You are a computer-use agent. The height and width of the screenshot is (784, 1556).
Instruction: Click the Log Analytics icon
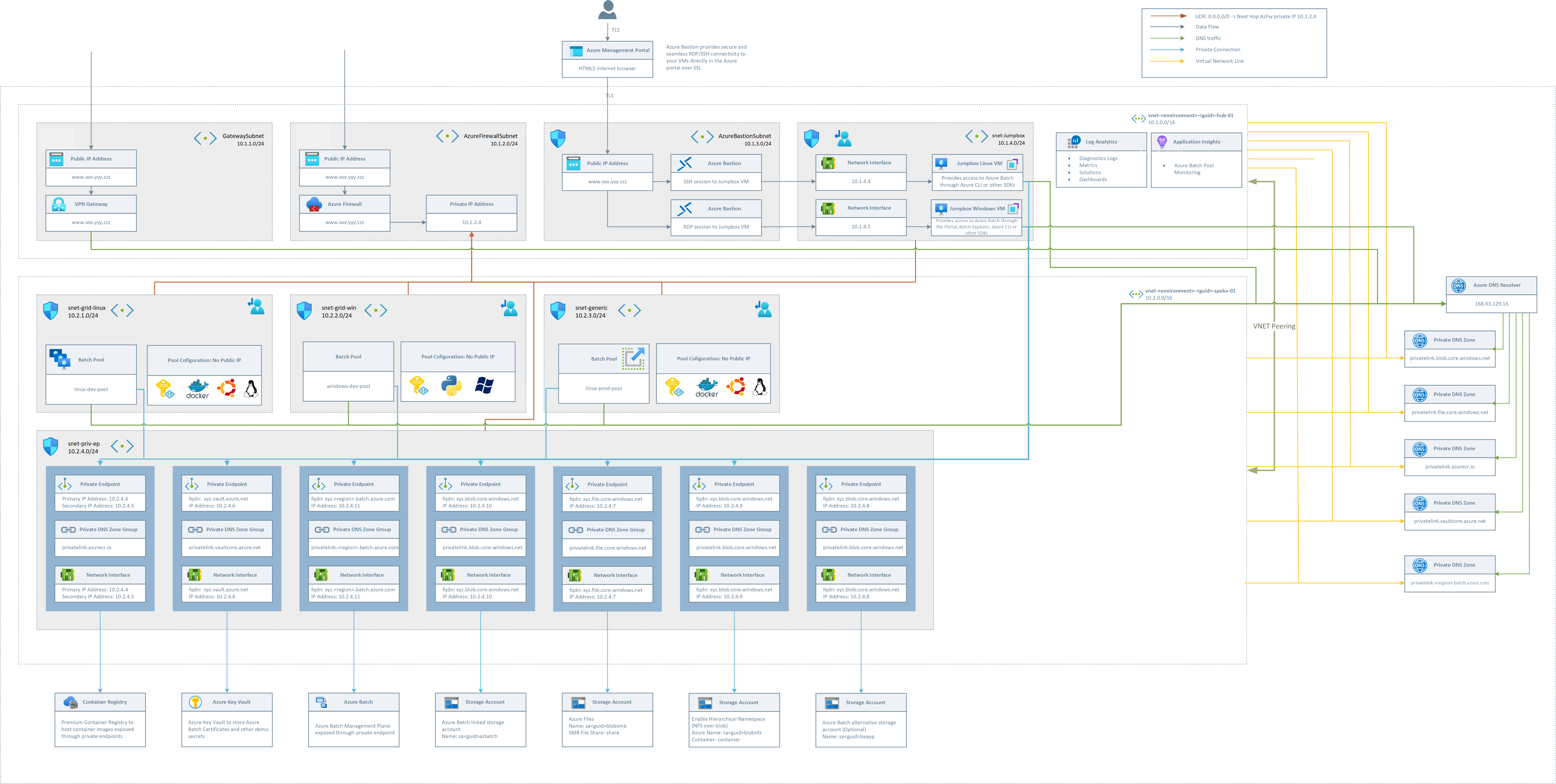point(1073,142)
